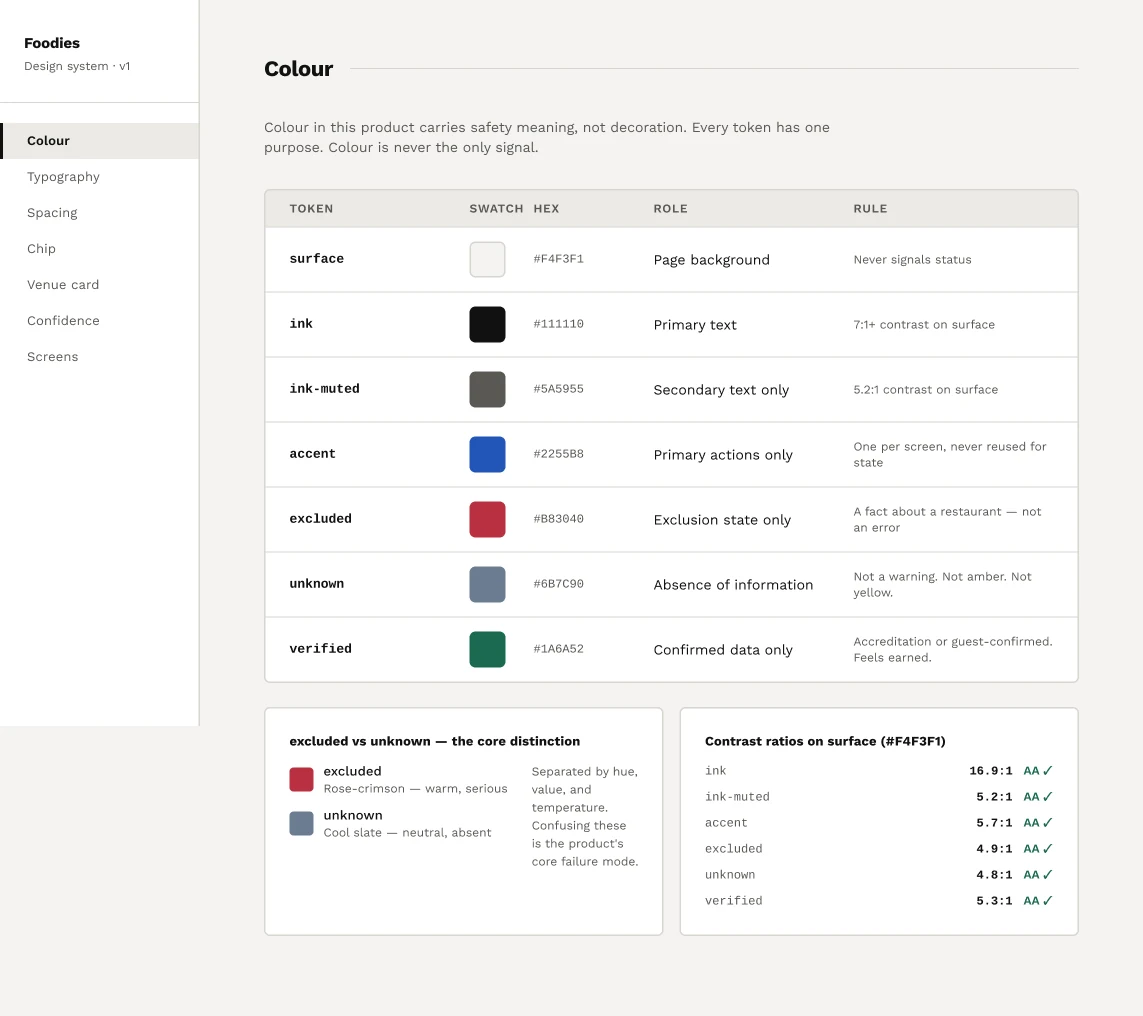The image size is (1143, 1016).
Task: Click the green verified swatch
Action: (487, 649)
